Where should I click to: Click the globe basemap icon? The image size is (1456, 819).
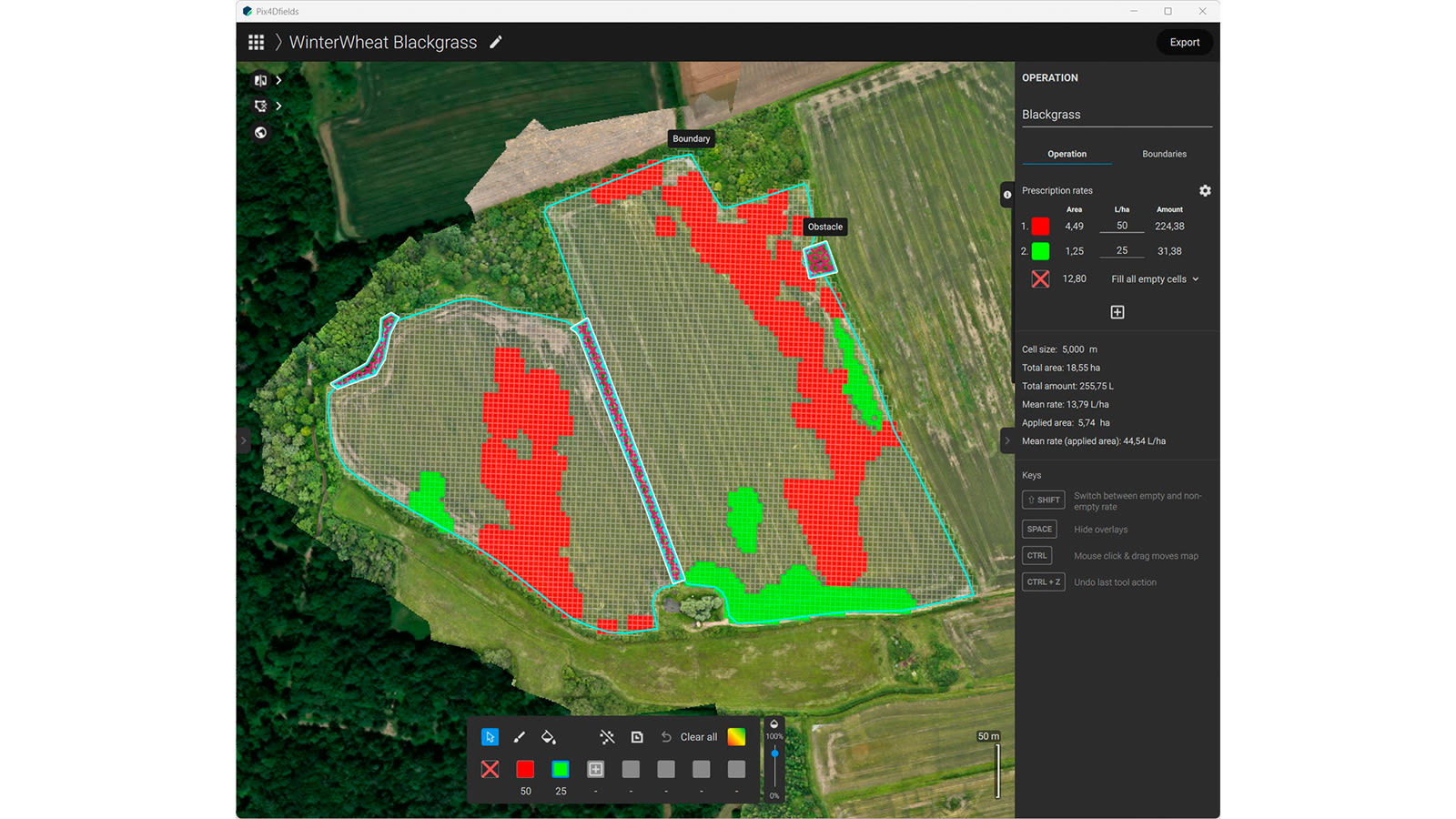point(261,133)
